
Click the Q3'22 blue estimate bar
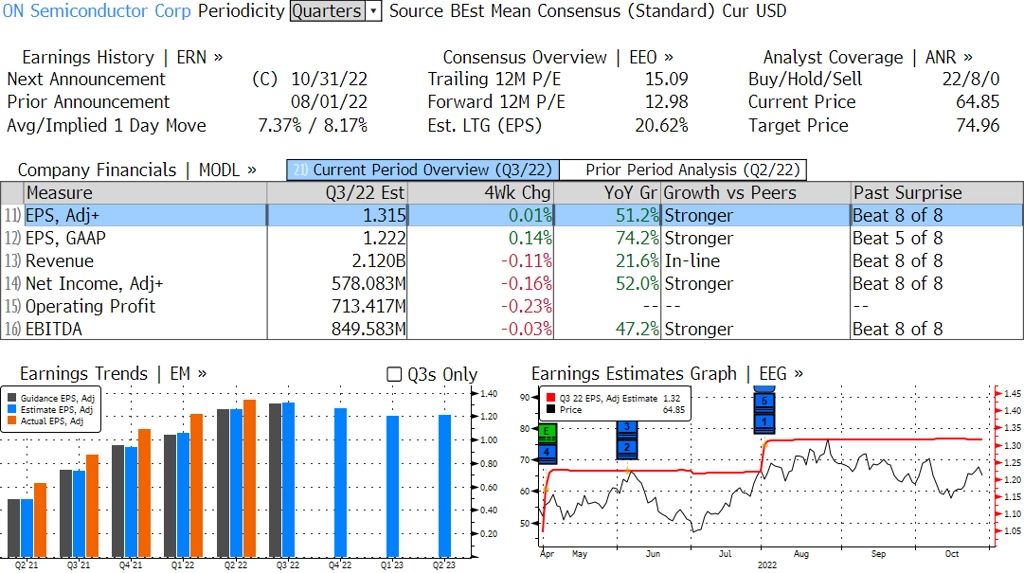click(288, 480)
